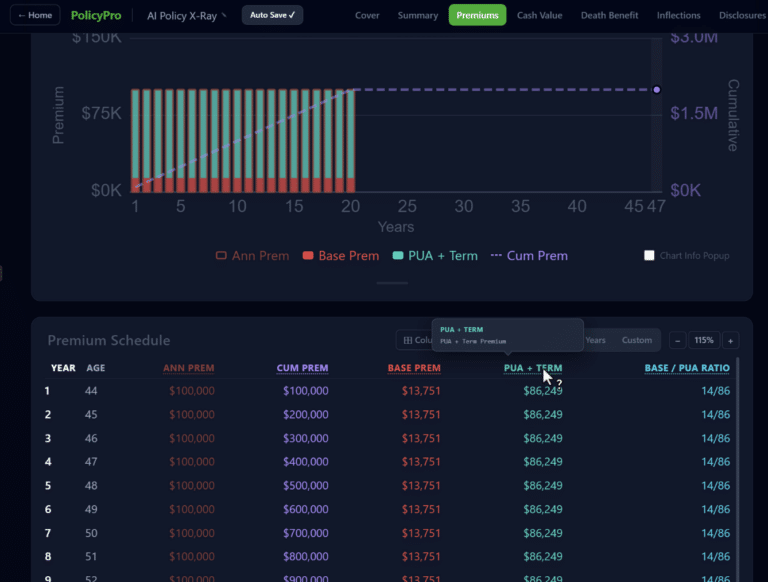The height and width of the screenshot is (582, 768).
Task: Click the edit pencil beside AI Policy X-Ray
Action: 224,16
